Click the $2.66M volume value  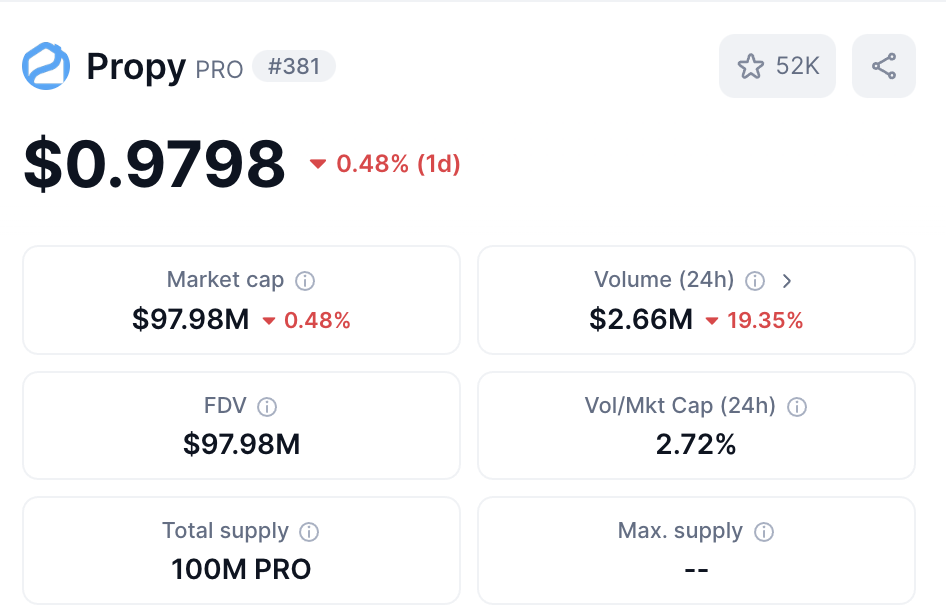(x=641, y=320)
